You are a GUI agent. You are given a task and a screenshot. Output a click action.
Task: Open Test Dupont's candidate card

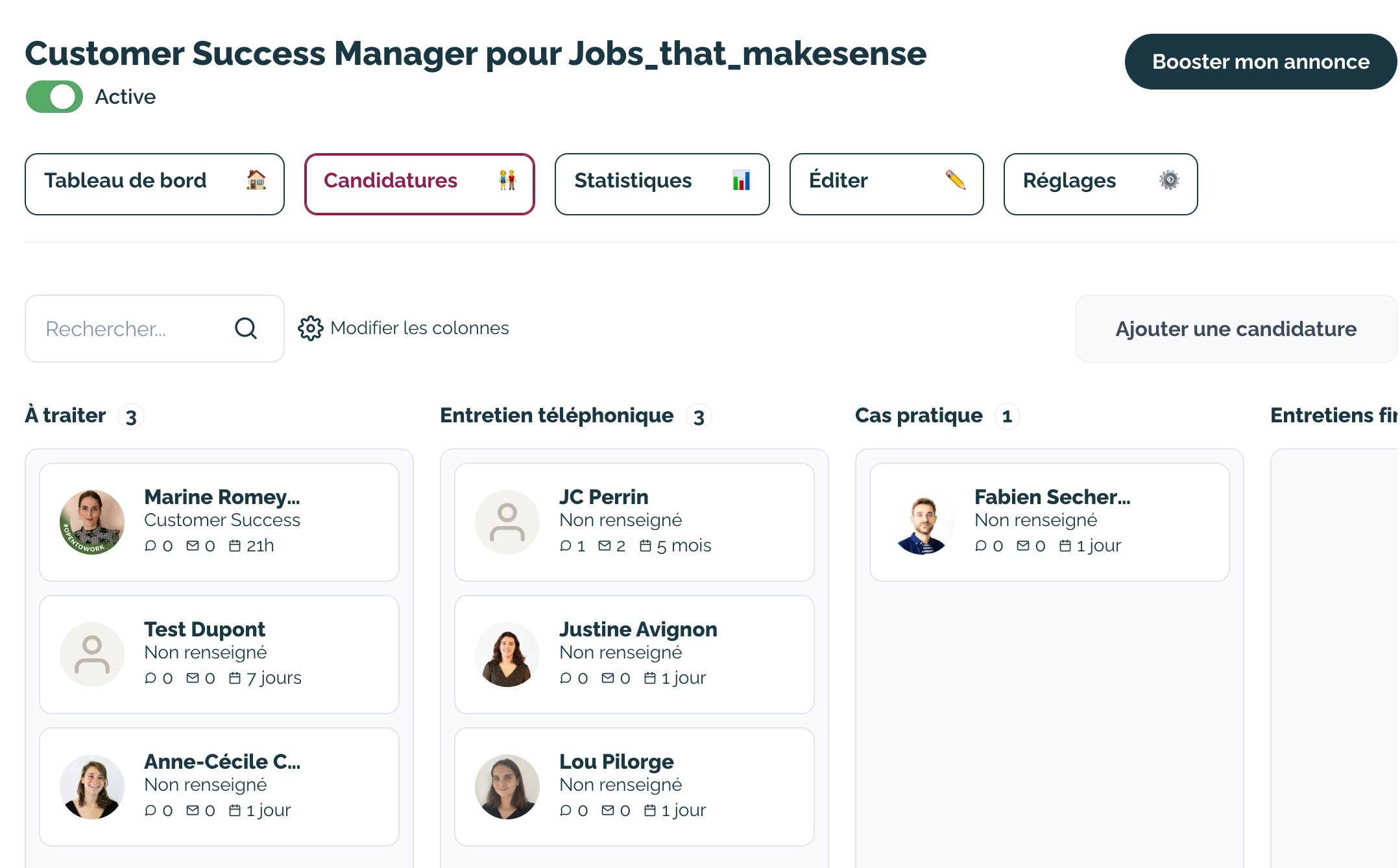[x=219, y=653]
